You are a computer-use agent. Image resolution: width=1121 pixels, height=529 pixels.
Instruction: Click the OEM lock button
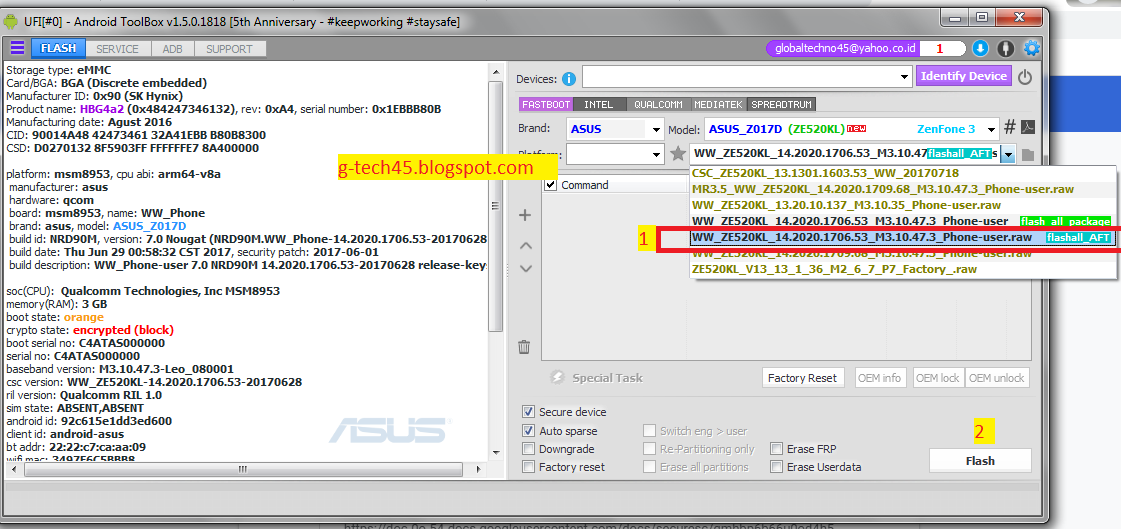[x=939, y=378]
